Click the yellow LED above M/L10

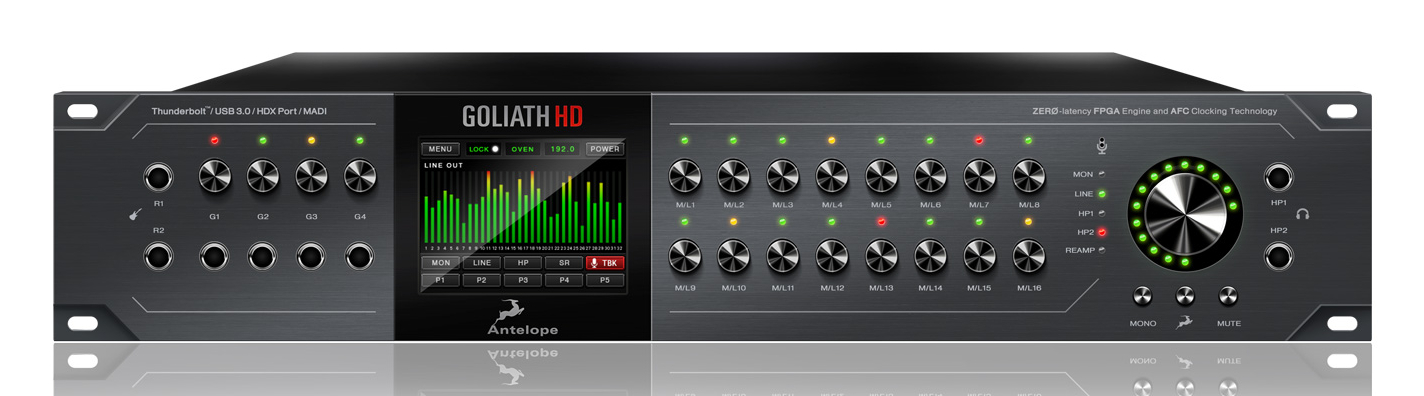pyautogui.click(x=734, y=221)
